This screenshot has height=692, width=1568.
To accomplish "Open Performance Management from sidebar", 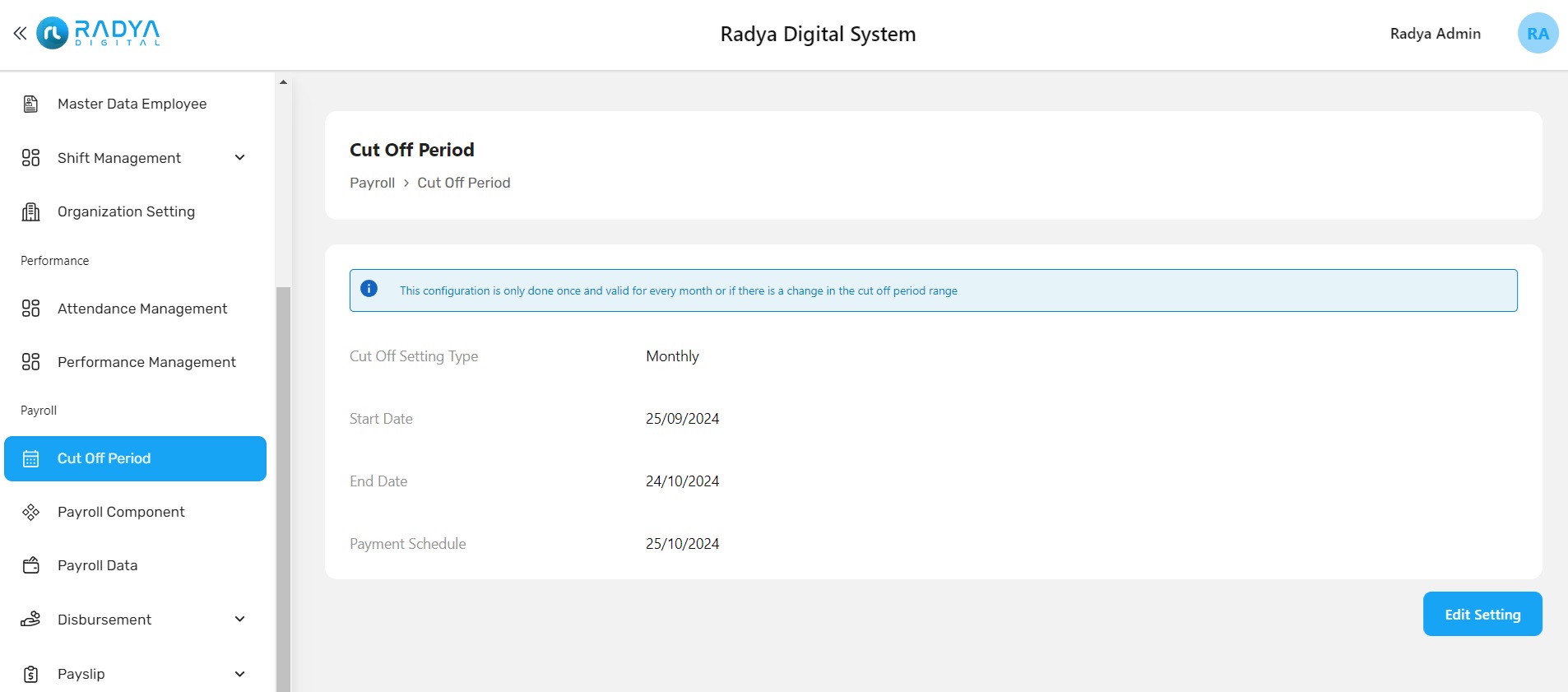I will (x=146, y=362).
